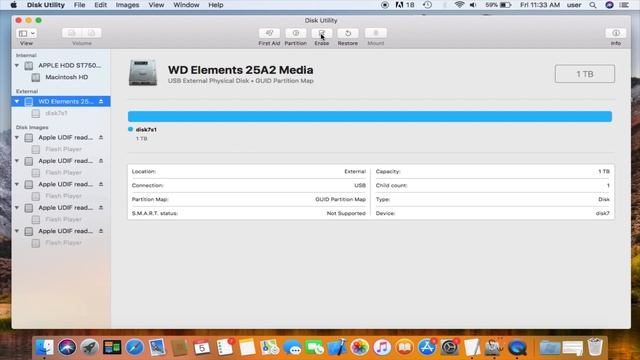640x360 pixels.
Task: Click the user account menu
Action: click(574, 5)
